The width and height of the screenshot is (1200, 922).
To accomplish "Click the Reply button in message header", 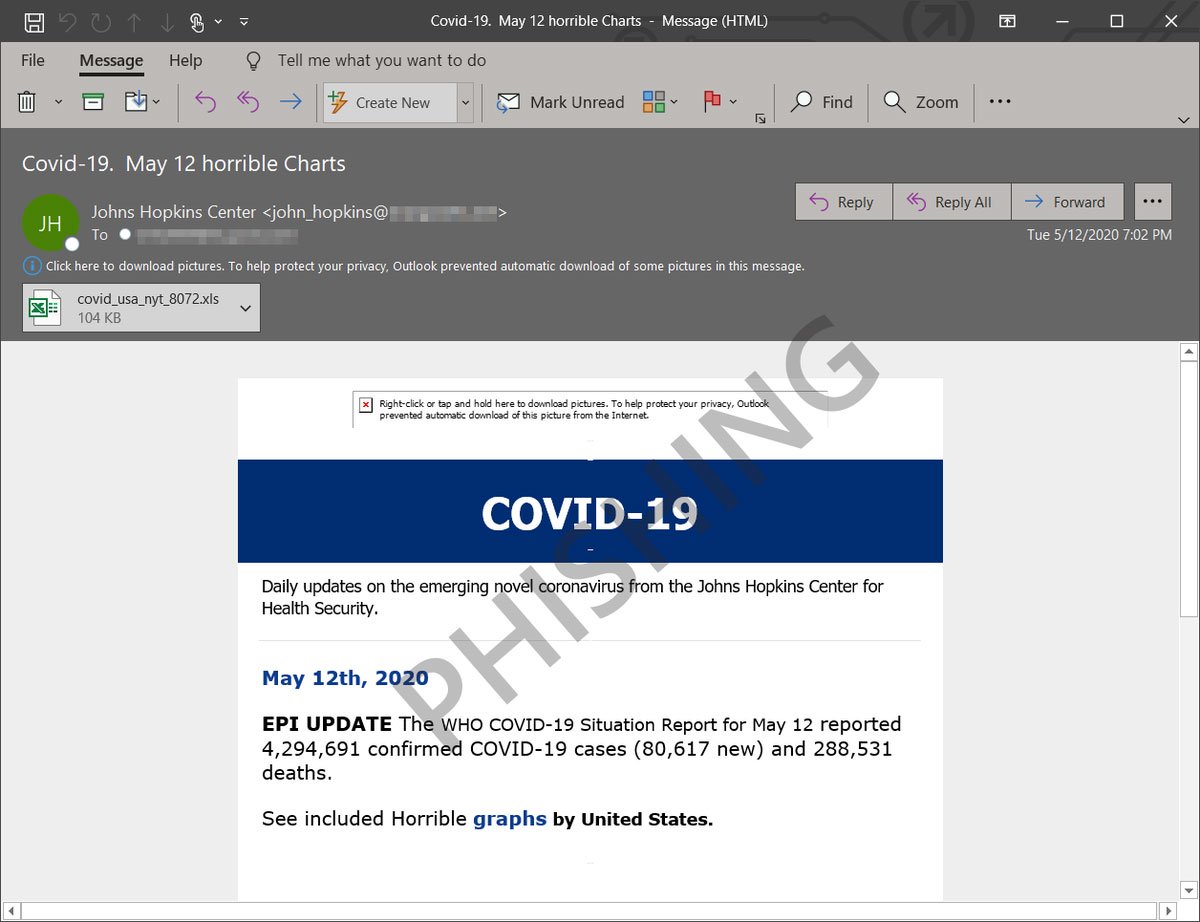I will pos(843,202).
